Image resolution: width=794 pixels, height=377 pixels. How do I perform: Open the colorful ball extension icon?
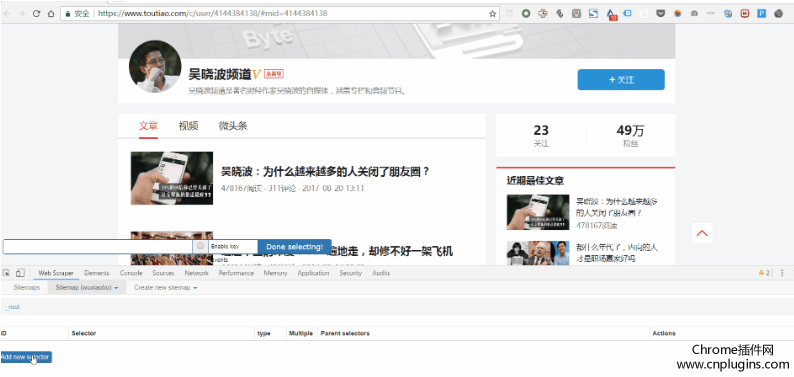[x=678, y=14]
